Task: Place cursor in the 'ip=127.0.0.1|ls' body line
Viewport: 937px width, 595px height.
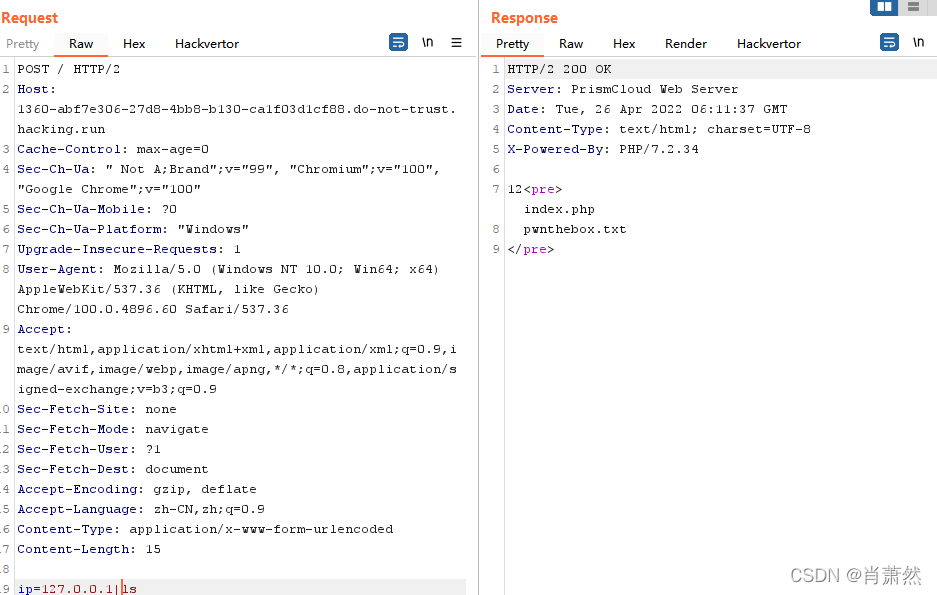Action: pyautogui.click(x=77, y=588)
